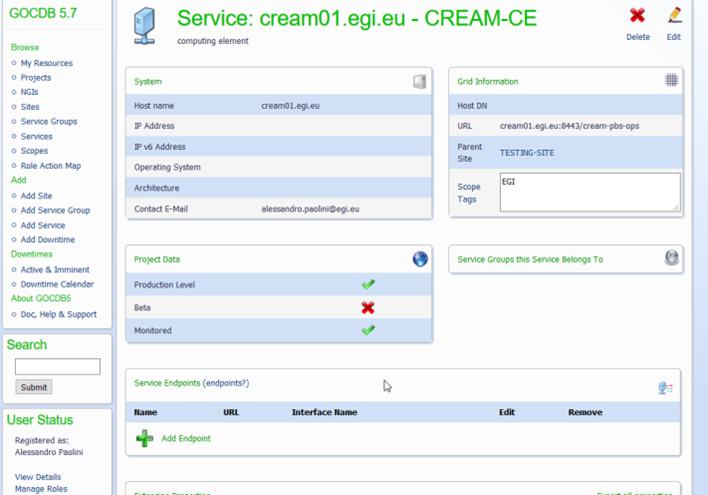The height and width of the screenshot is (495, 708).
Task: Click the red Delete cross icon
Action: (x=637, y=15)
